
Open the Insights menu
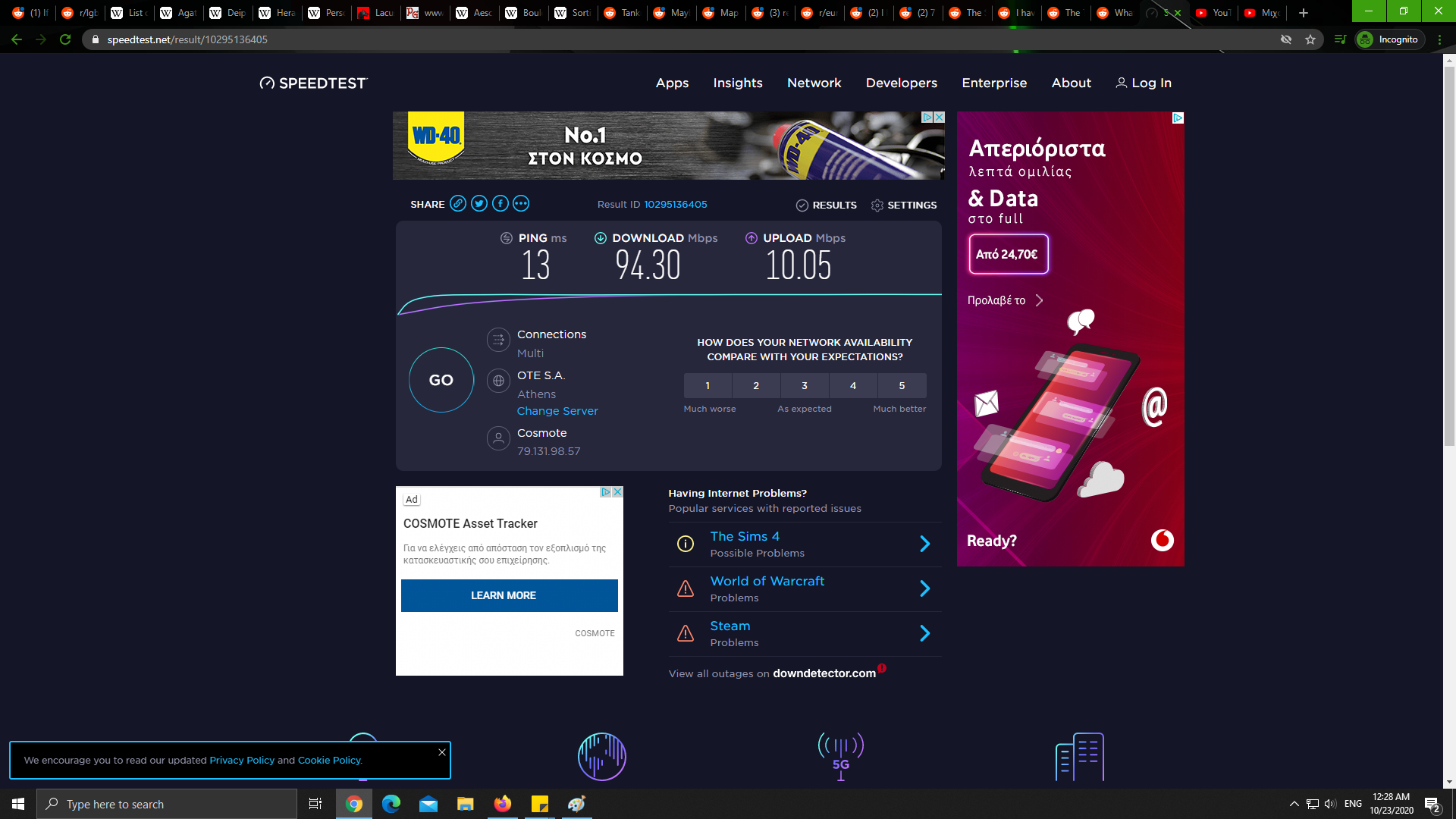(738, 83)
